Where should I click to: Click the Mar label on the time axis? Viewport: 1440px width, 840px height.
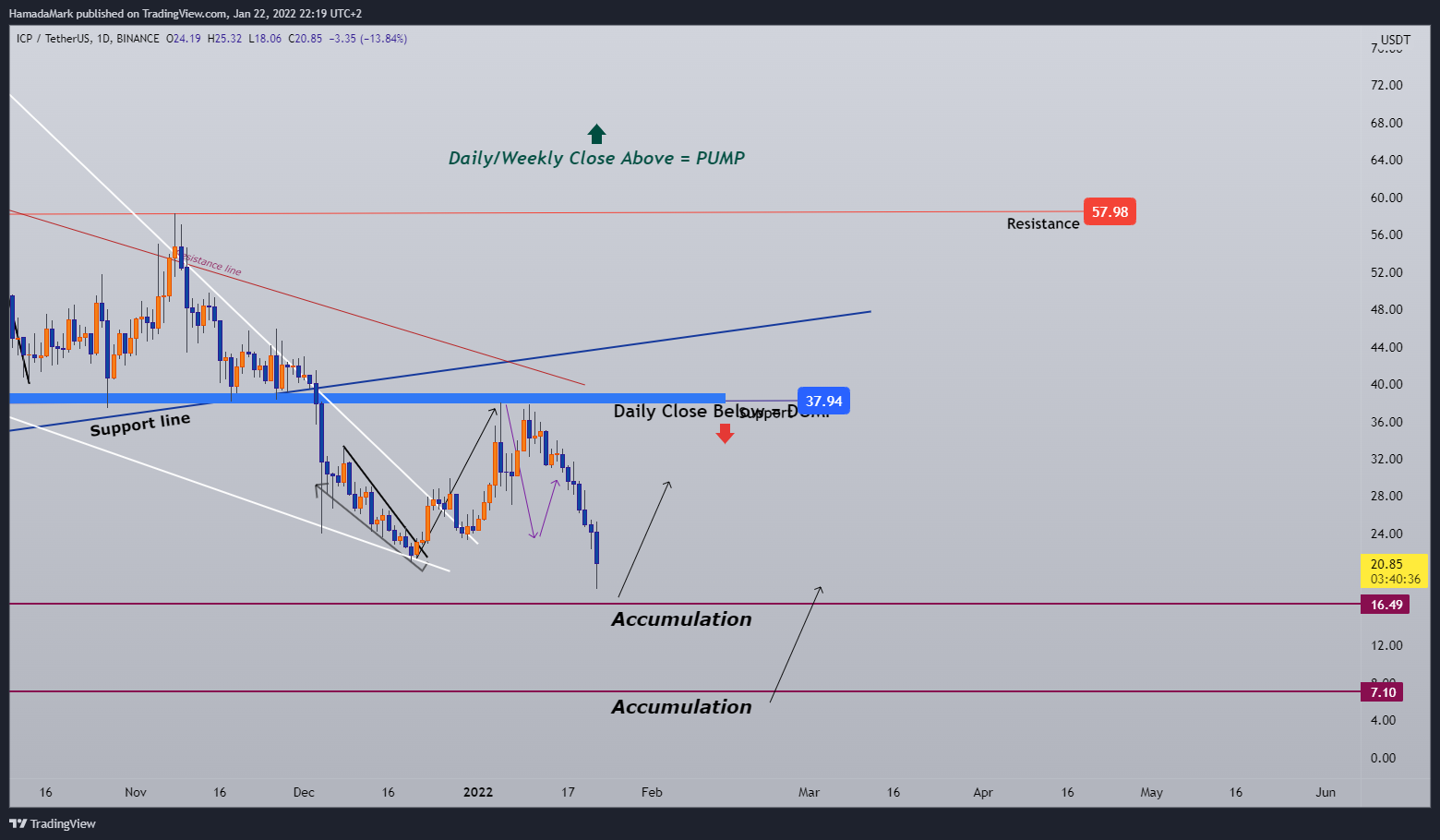click(810, 792)
